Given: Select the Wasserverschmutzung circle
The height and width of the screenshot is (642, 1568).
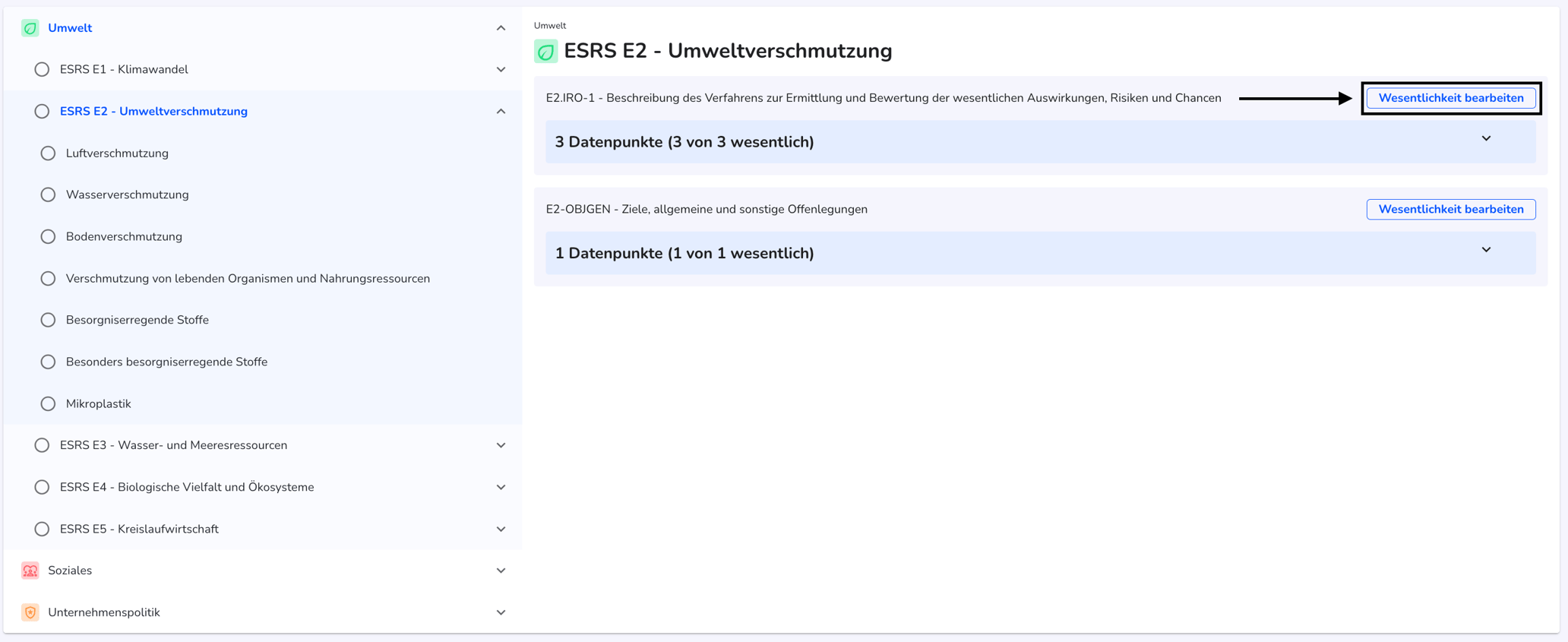Looking at the screenshot, I should (48, 194).
